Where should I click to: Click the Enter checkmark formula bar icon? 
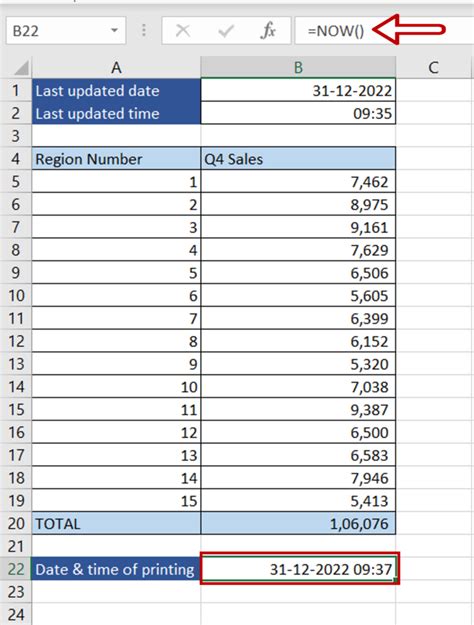[226, 31]
